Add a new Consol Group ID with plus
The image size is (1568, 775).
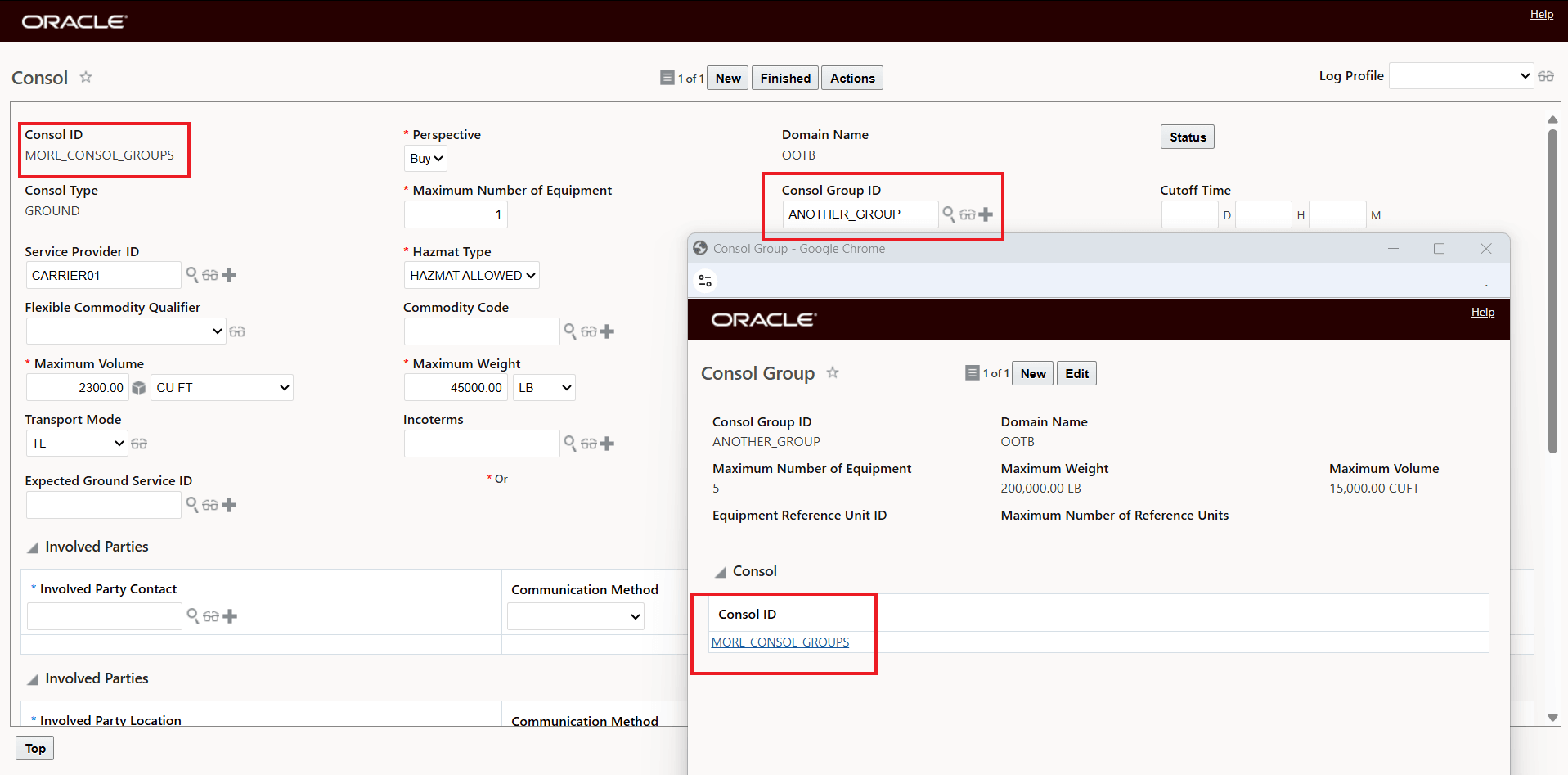tap(986, 214)
